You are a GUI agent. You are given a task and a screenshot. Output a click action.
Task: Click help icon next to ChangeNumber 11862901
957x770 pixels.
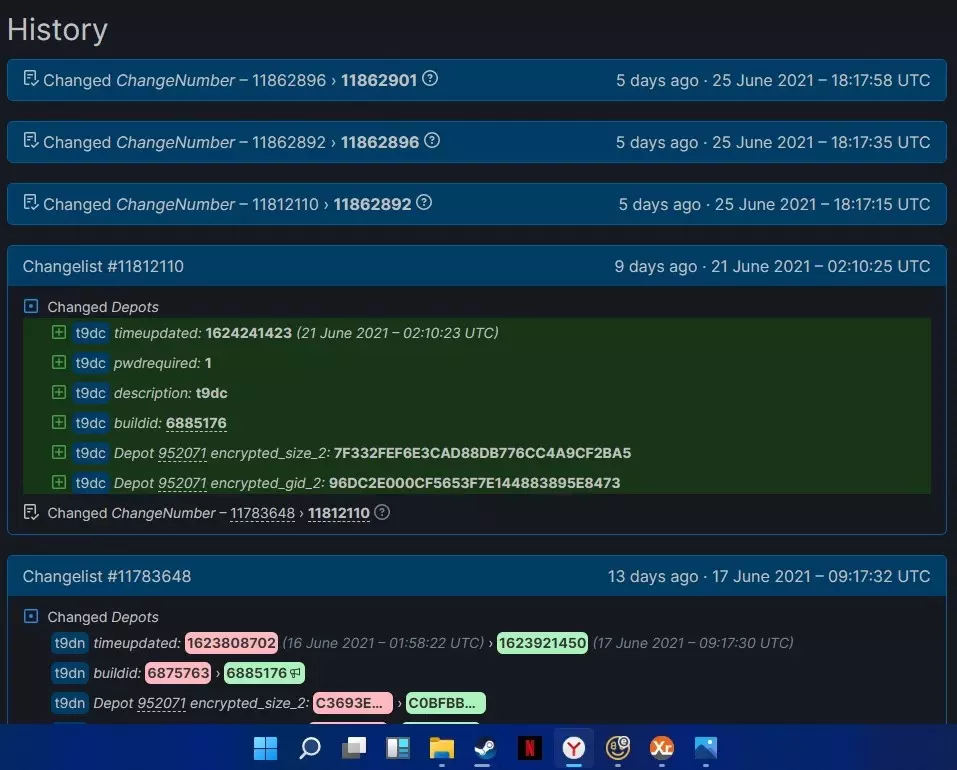(430, 79)
